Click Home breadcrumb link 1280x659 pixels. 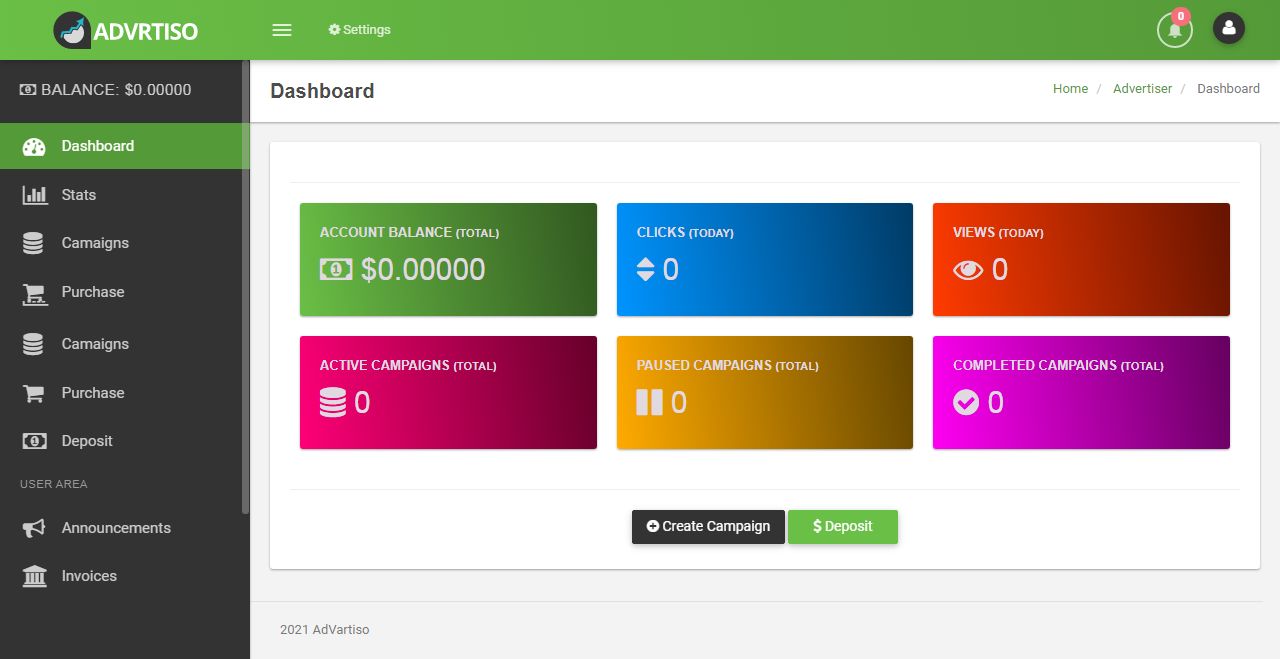pos(1070,89)
